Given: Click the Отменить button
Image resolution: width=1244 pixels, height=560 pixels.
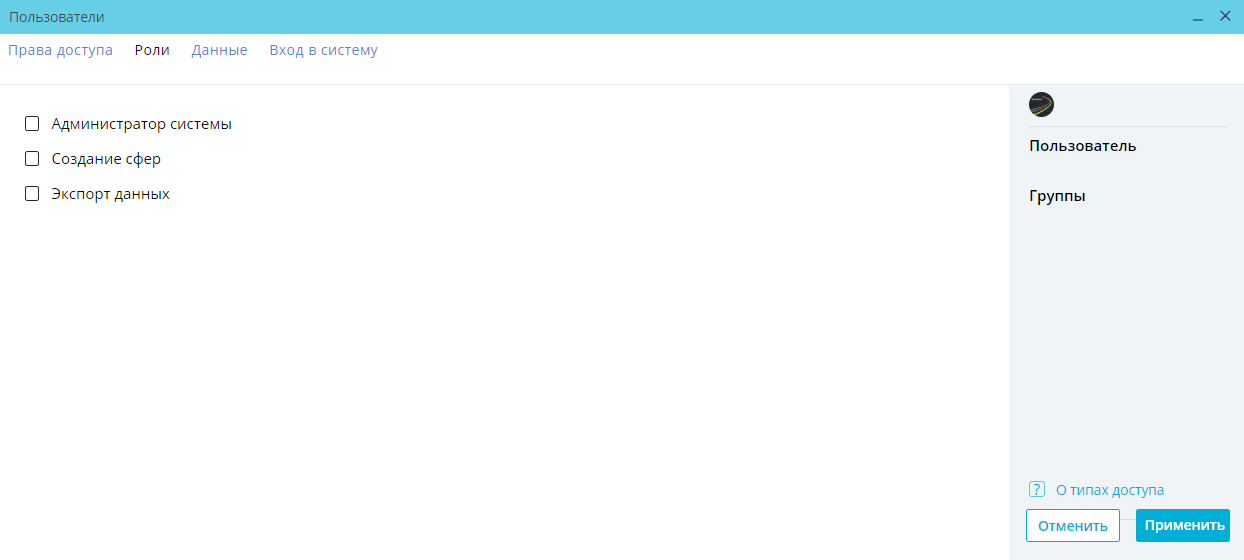Looking at the screenshot, I should coord(1073,526).
